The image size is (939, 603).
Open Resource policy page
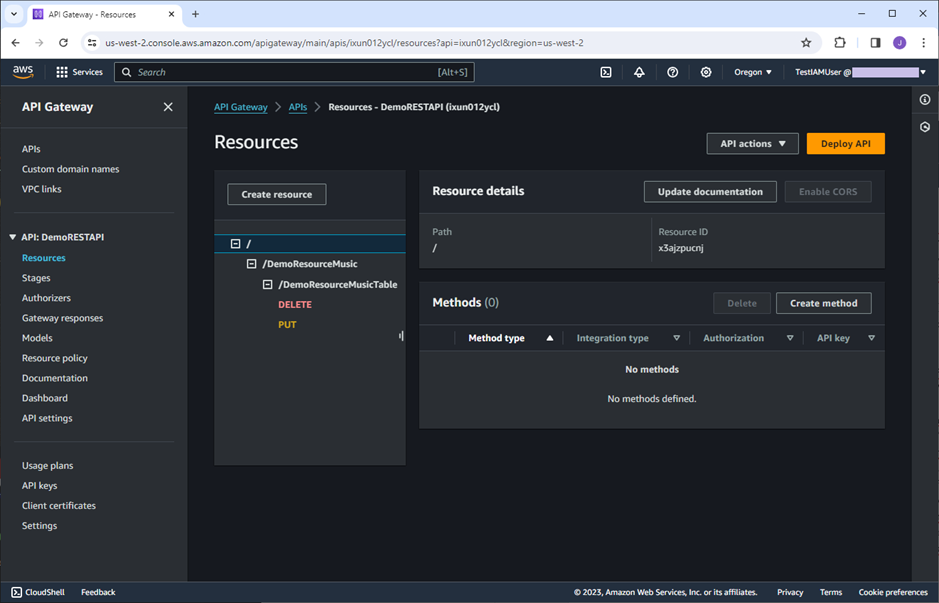click(x=54, y=358)
